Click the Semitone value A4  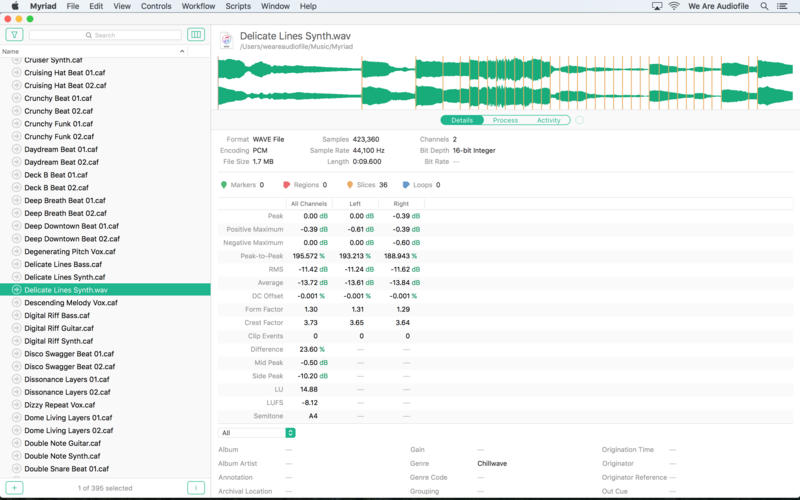pyautogui.click(x=313, y=416)
